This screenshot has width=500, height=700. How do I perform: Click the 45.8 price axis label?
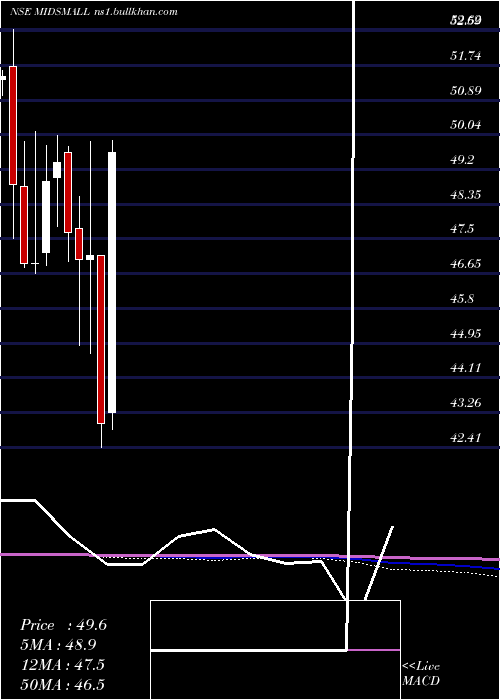pyautogui.click(x=462, y=299)
